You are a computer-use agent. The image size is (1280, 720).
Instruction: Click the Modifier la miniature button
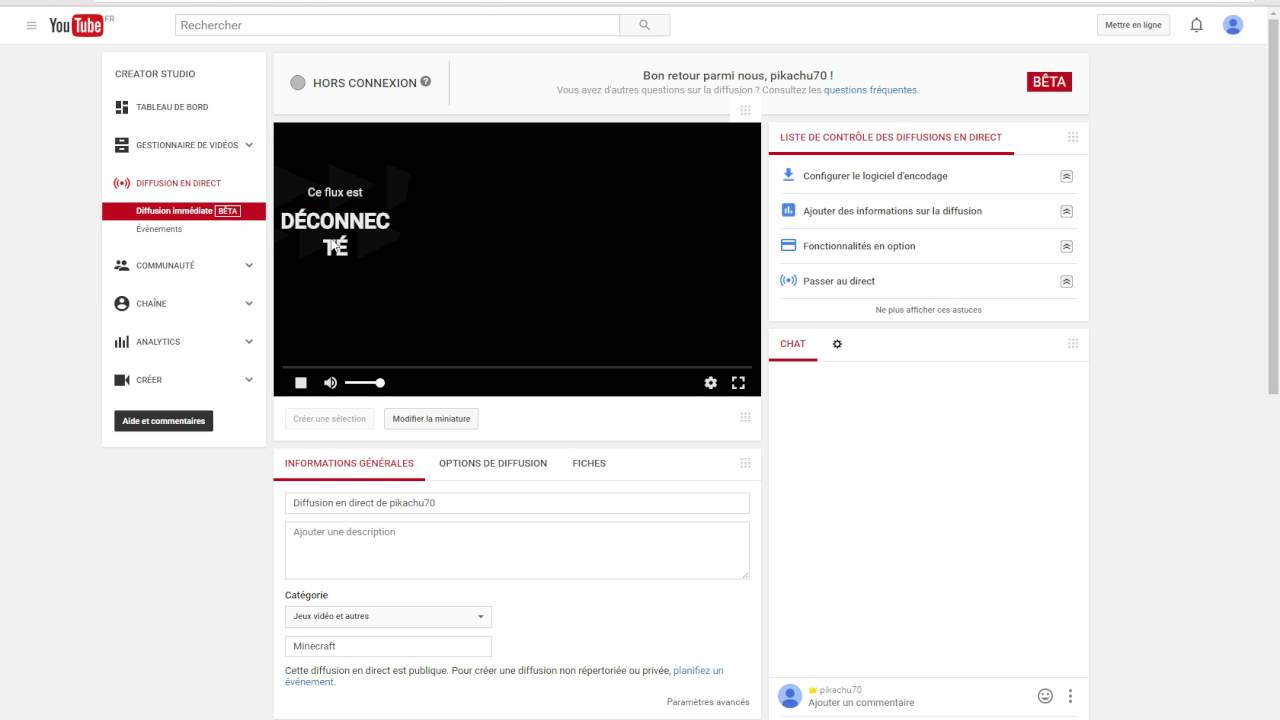click(431, 419)
